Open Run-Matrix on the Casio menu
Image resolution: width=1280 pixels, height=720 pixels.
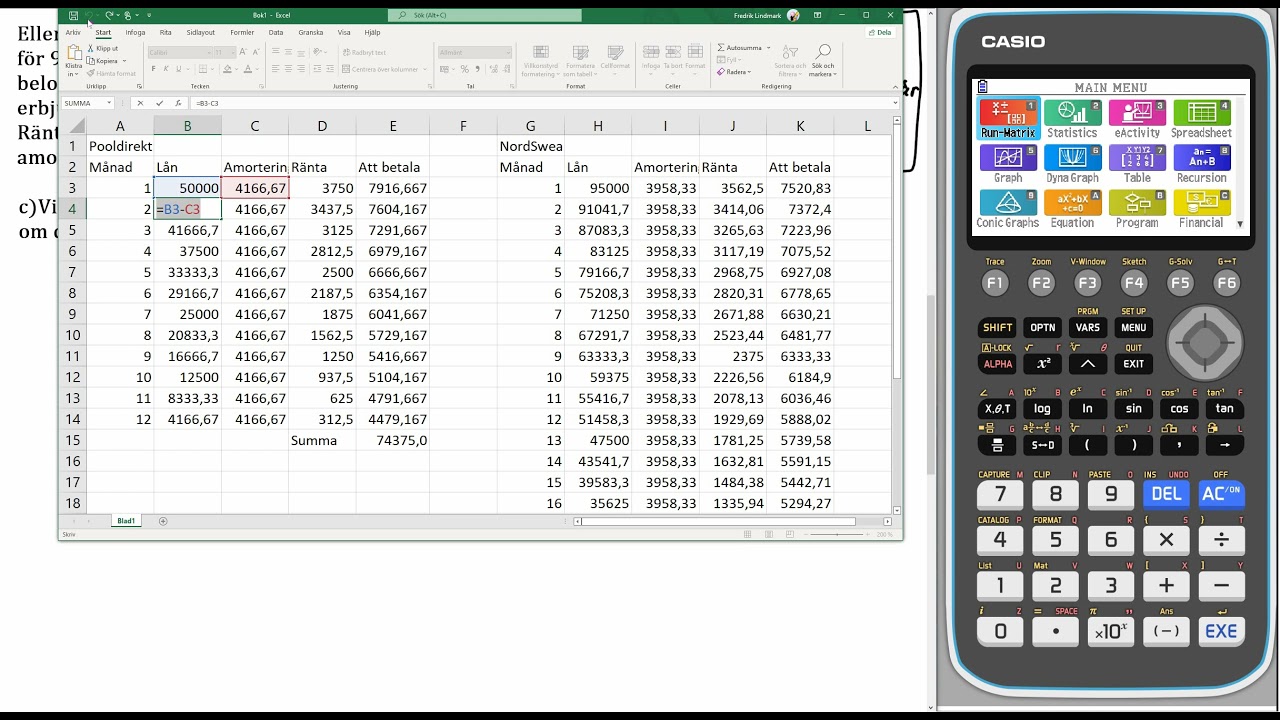pyautogui.click(x=1009, y=119)
